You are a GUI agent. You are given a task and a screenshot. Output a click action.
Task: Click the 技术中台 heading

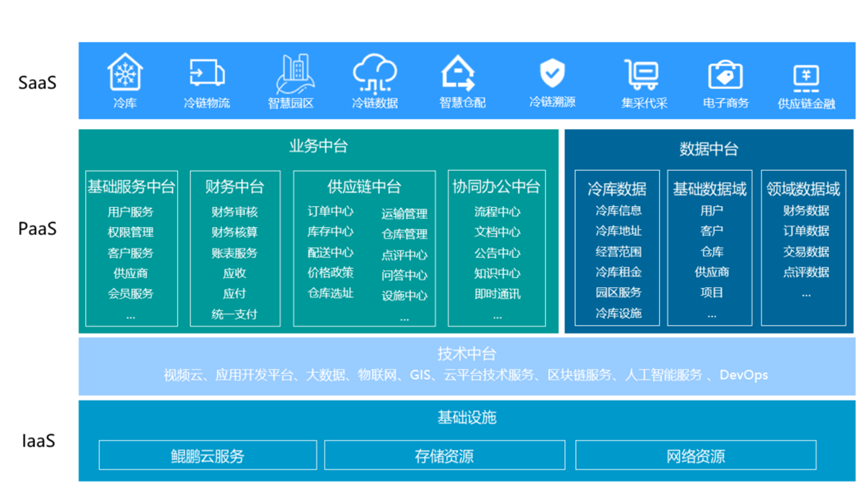(x=467, y=354)
